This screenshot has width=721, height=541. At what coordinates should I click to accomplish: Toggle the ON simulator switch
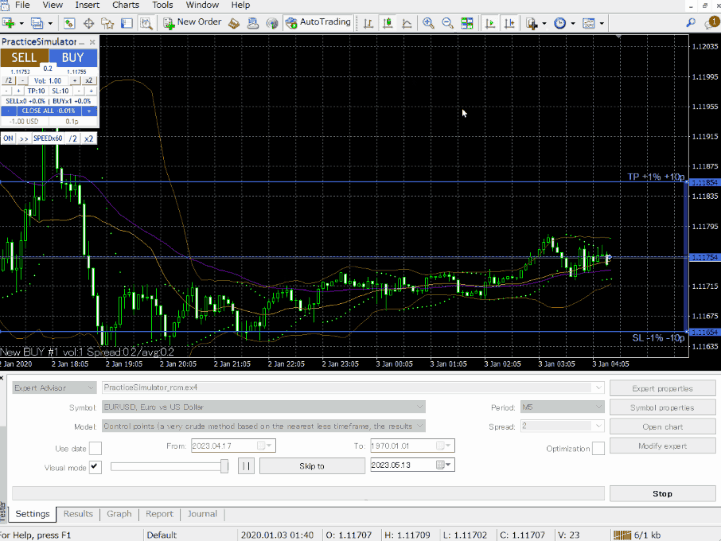click(8, 138)
